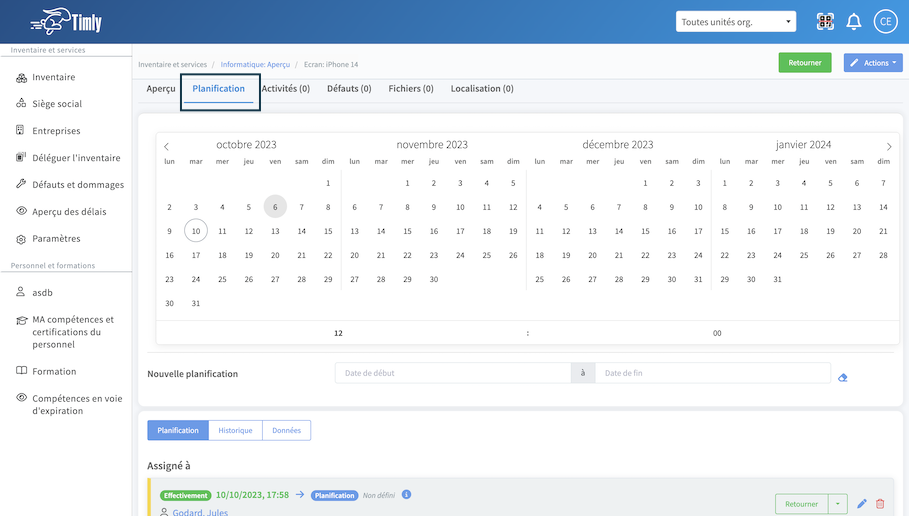Image resolution: width=909 pixels, height=516 pixels.
Task: Clear the planning dates with eraser icon
Action: [843, 377]
